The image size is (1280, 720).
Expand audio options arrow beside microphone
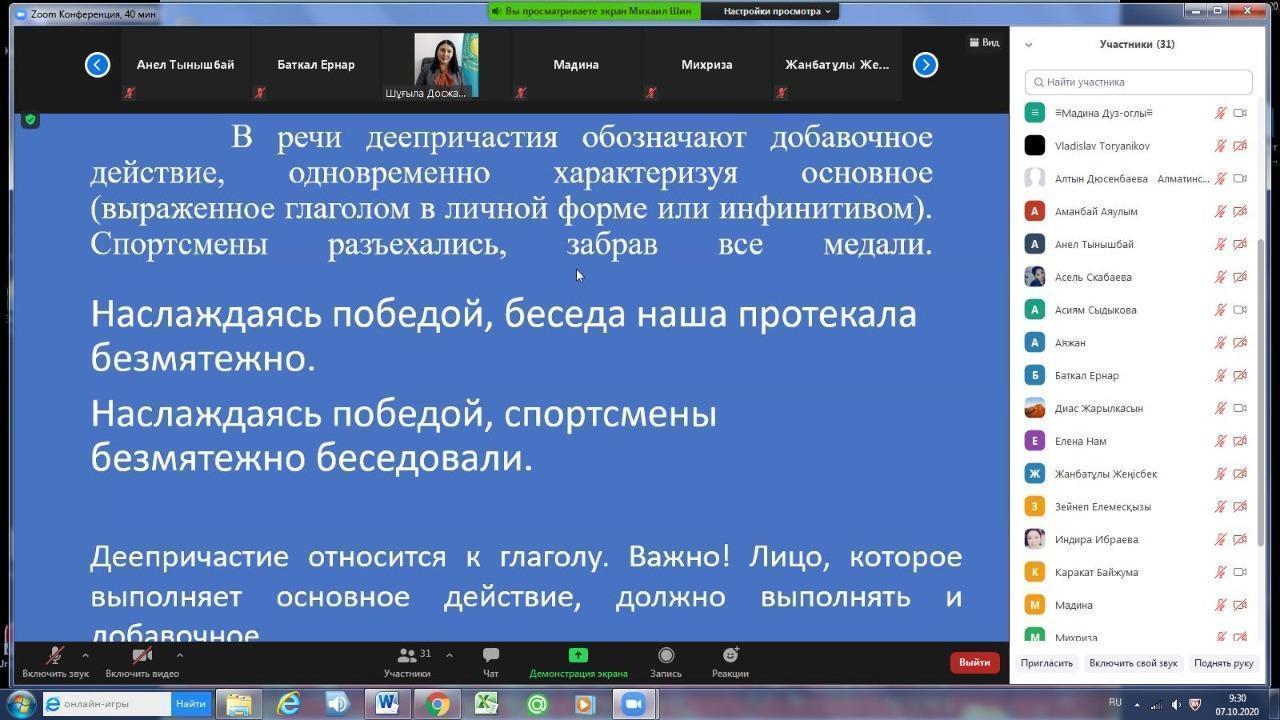(85, 656)
